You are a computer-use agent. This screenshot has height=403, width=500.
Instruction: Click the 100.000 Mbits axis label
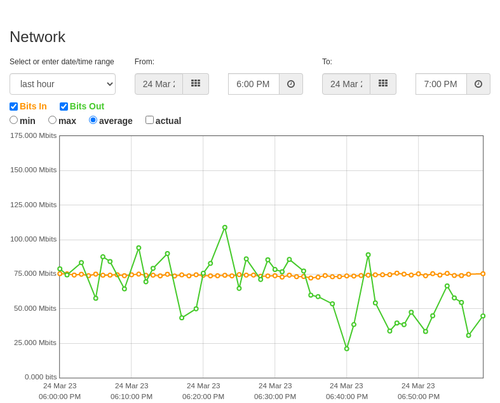pyautogui.click(x=33, y=239)
